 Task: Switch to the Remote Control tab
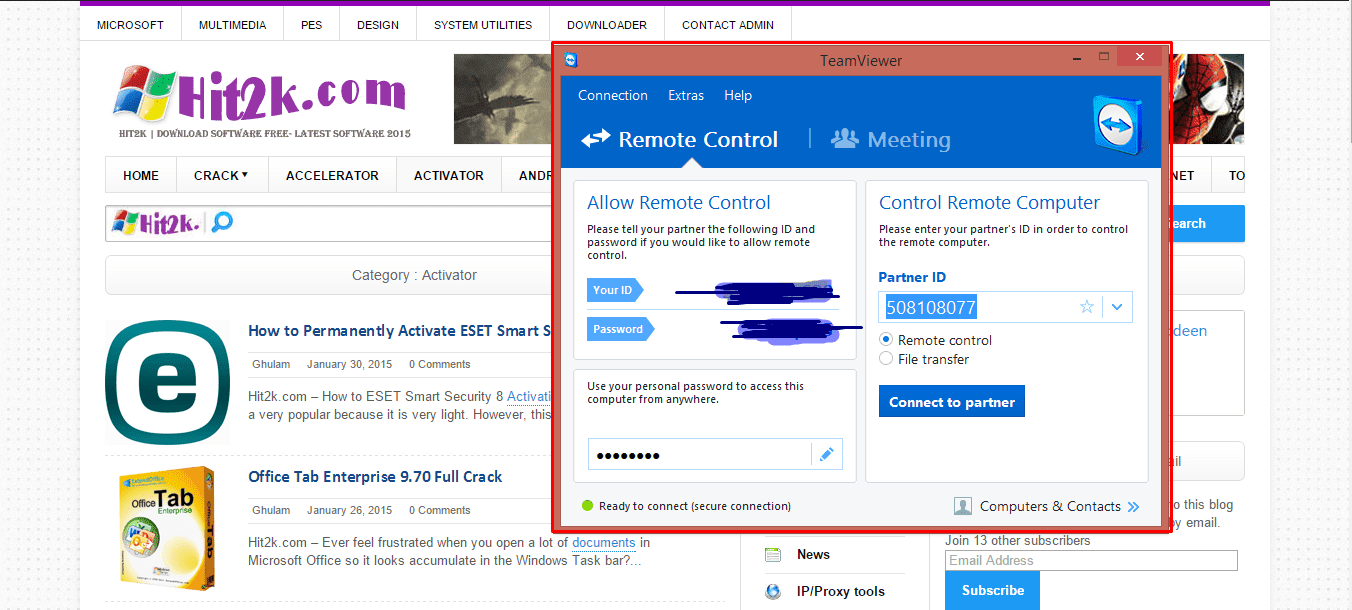pos(680,140)
